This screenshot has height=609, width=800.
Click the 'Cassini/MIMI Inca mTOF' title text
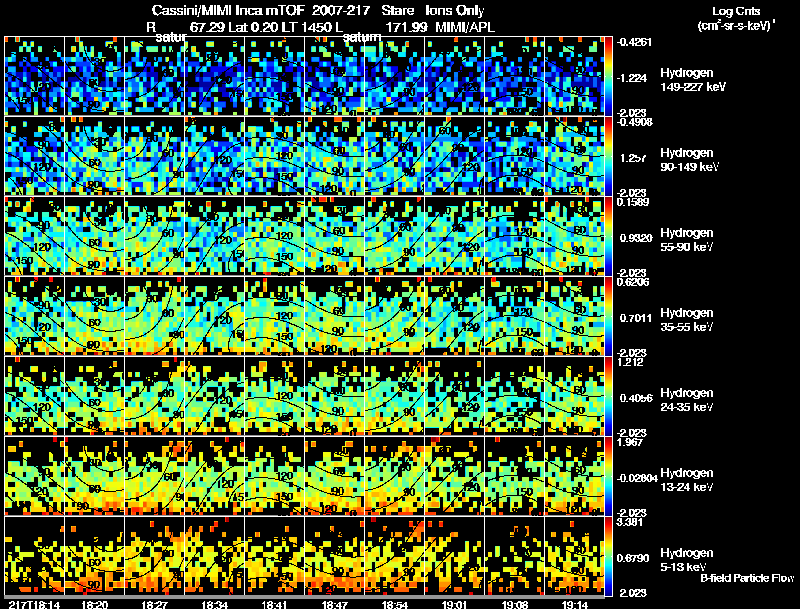click(x=228, y=11)
